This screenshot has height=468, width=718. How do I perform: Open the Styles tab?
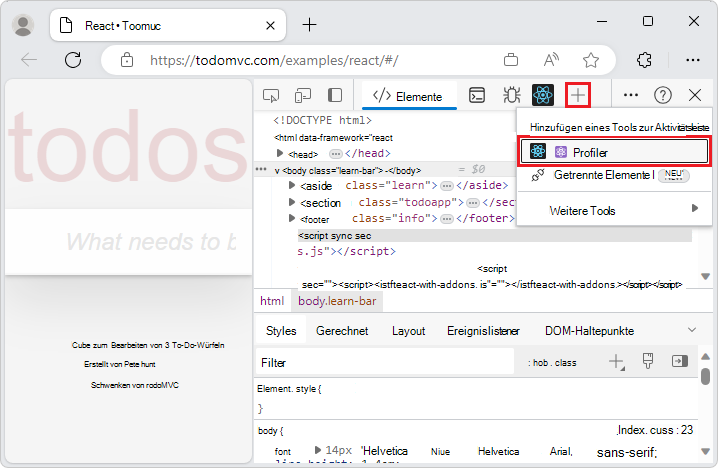(x=281, y=331)
